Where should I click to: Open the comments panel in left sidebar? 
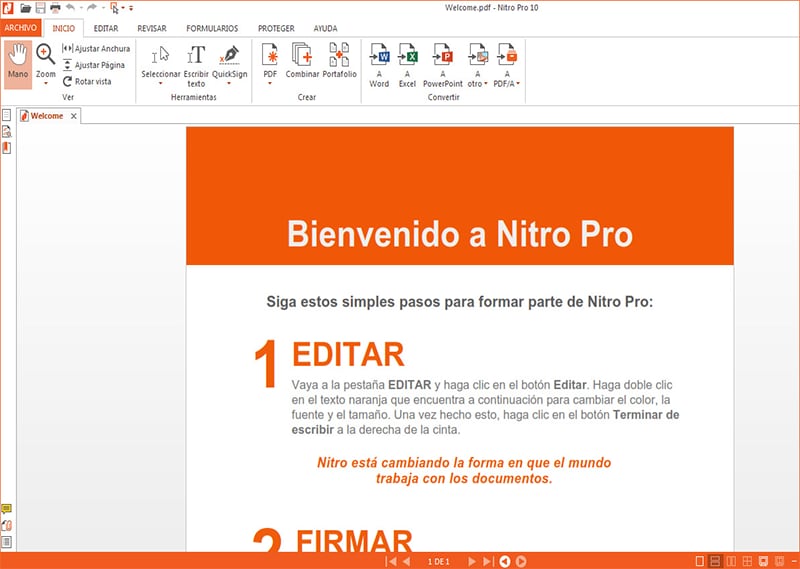[7, 509]
